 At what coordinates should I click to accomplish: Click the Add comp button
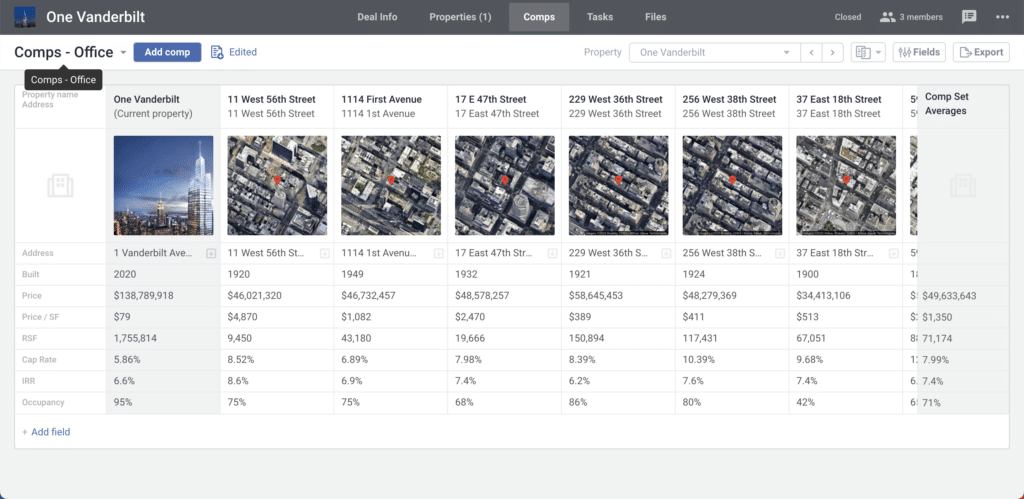click(167, 52)
